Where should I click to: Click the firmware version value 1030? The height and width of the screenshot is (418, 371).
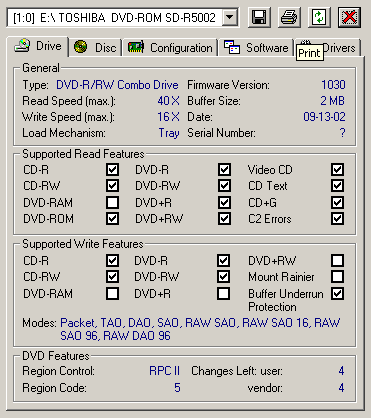click(x=333, y=85)
